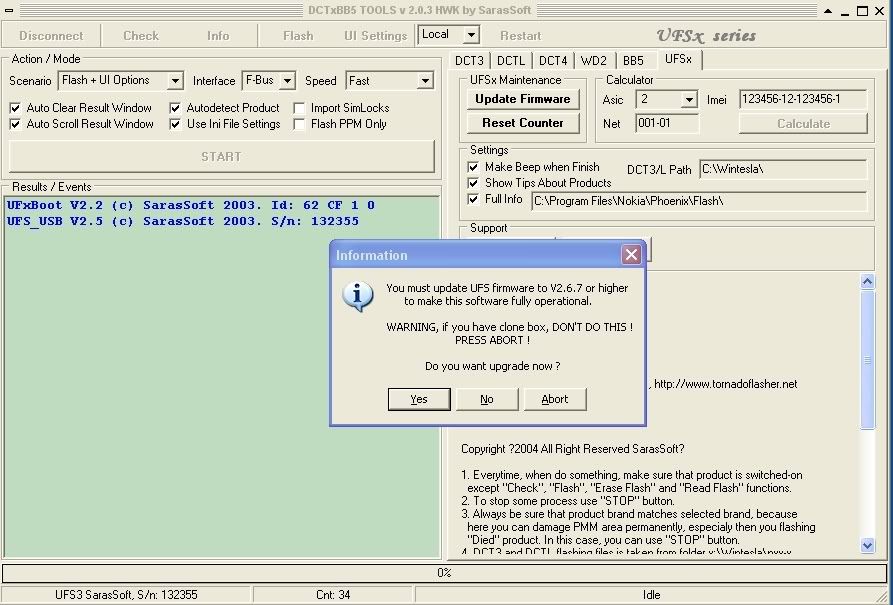The height and width of the screenshot is (605, 893).
Task: Click the support text scrollbar thumb
Action: click(867, 359)
